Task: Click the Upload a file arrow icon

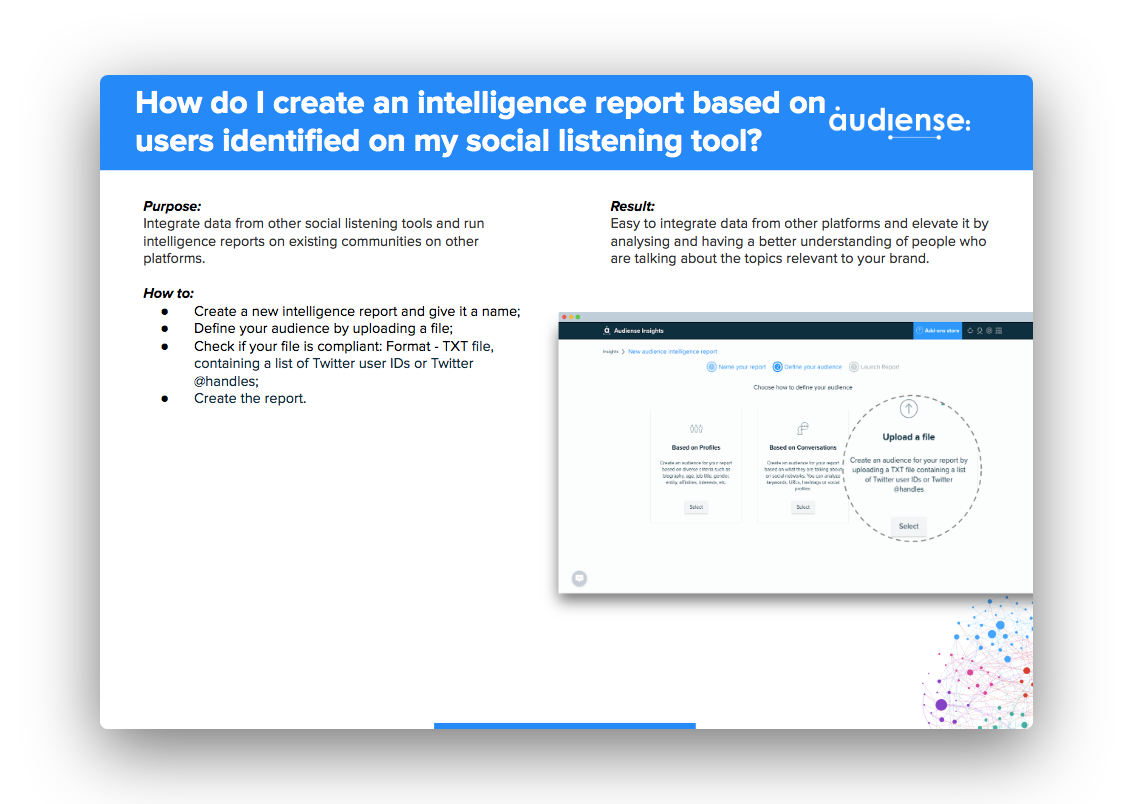Action: tap(908, 409)
